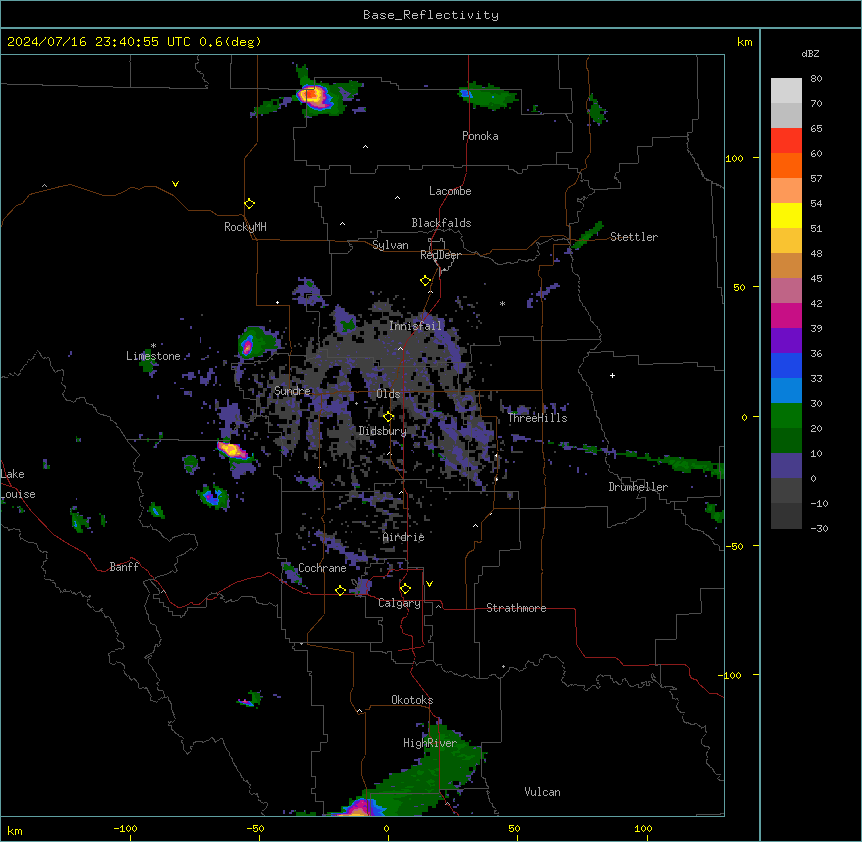This screenshot has width=862, height=842.
Task: Select the magenta 39-42 dBZ legend swatch
Action: coord(786,315)
